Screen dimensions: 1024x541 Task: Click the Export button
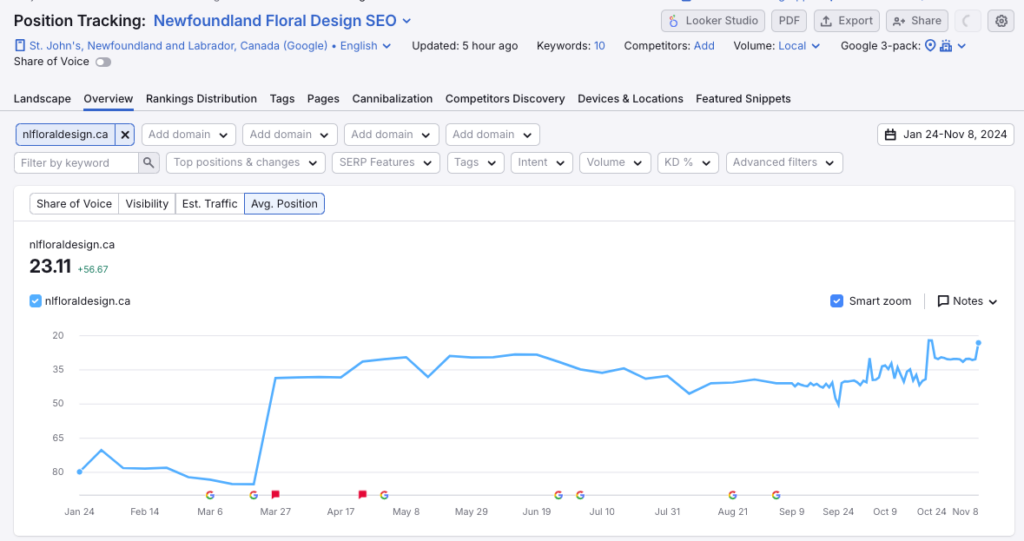click(846, 21)
